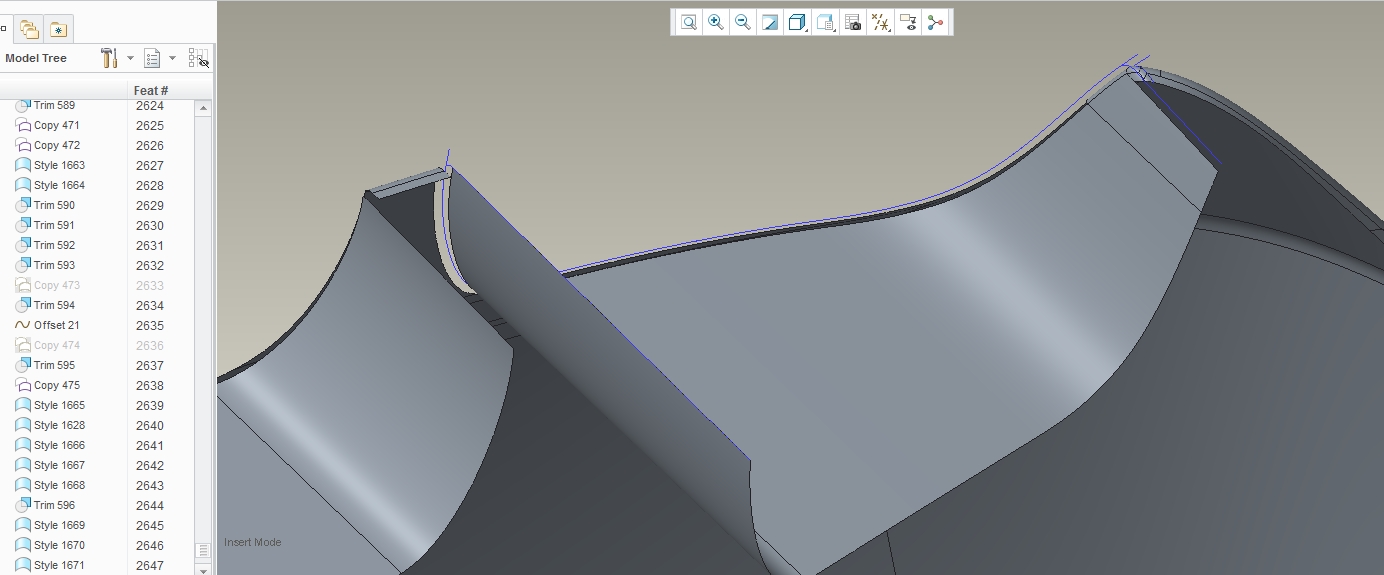Click the Repaint screen icon

pos(770,22)
